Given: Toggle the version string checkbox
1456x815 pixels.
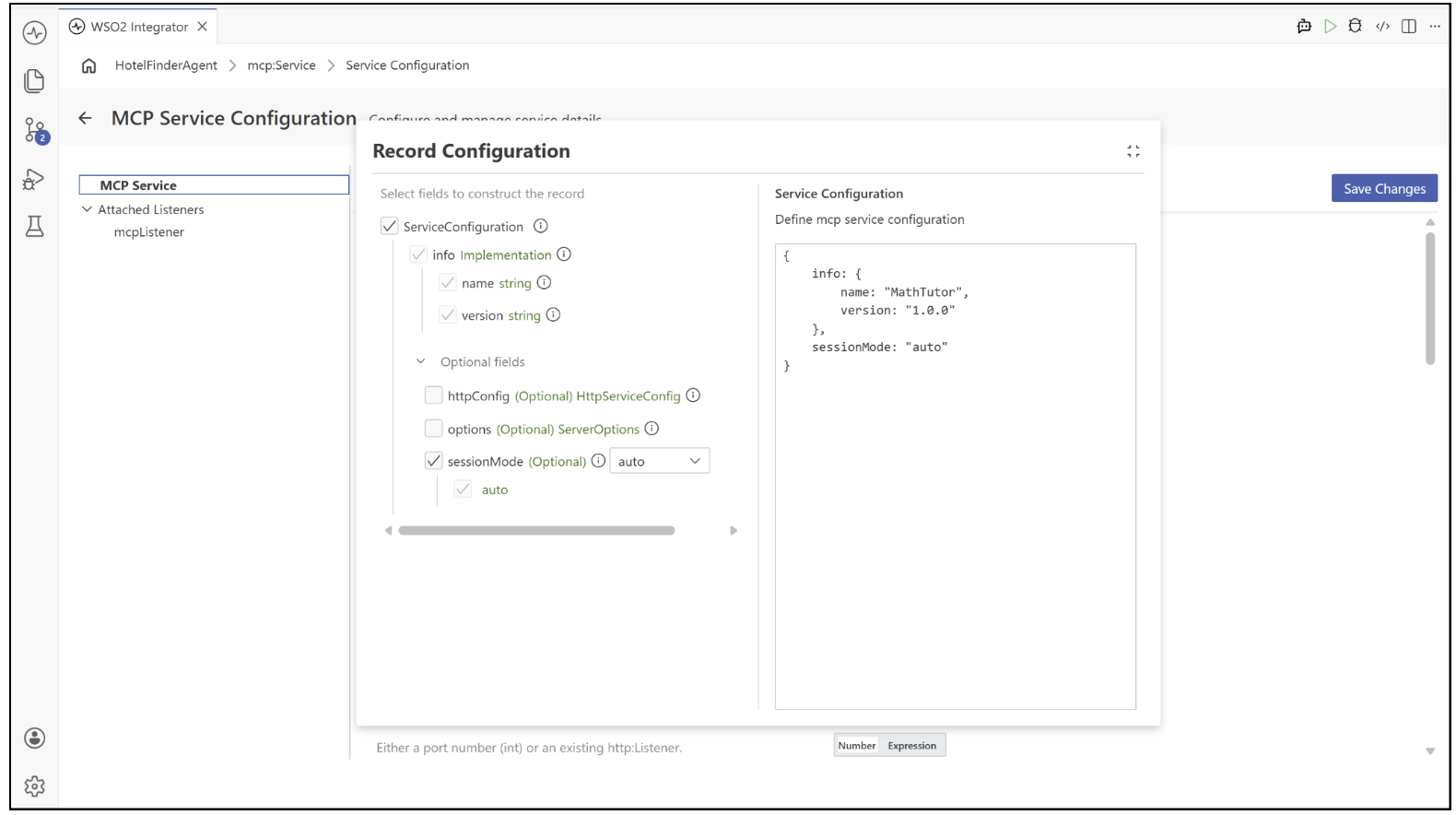Looking at the screenshot, I should pos(448,315).
